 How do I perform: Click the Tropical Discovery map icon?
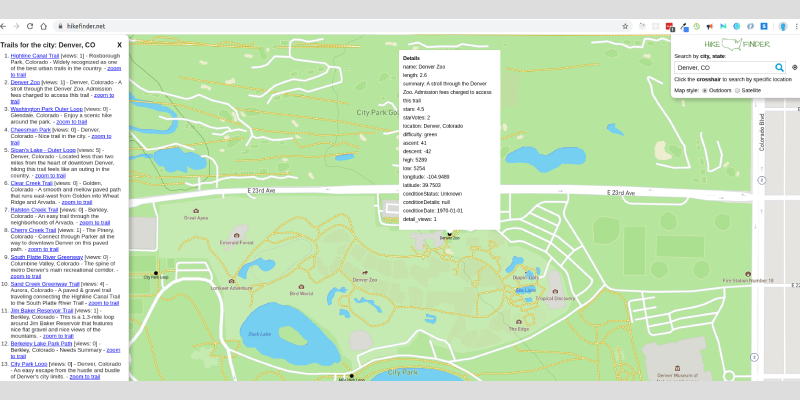point(555,291)
